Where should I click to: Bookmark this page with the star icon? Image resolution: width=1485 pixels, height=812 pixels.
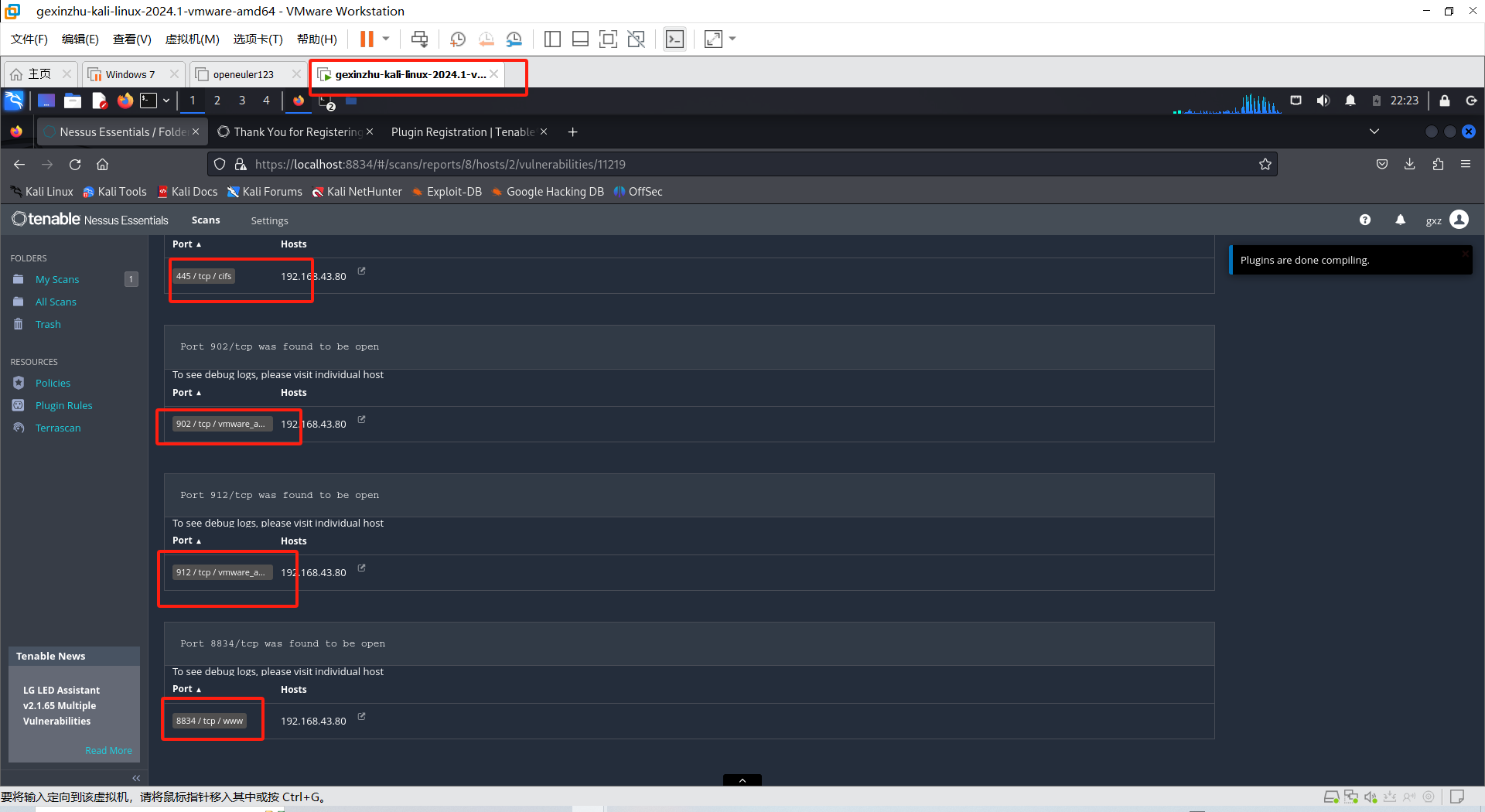tap(1265, 164)
